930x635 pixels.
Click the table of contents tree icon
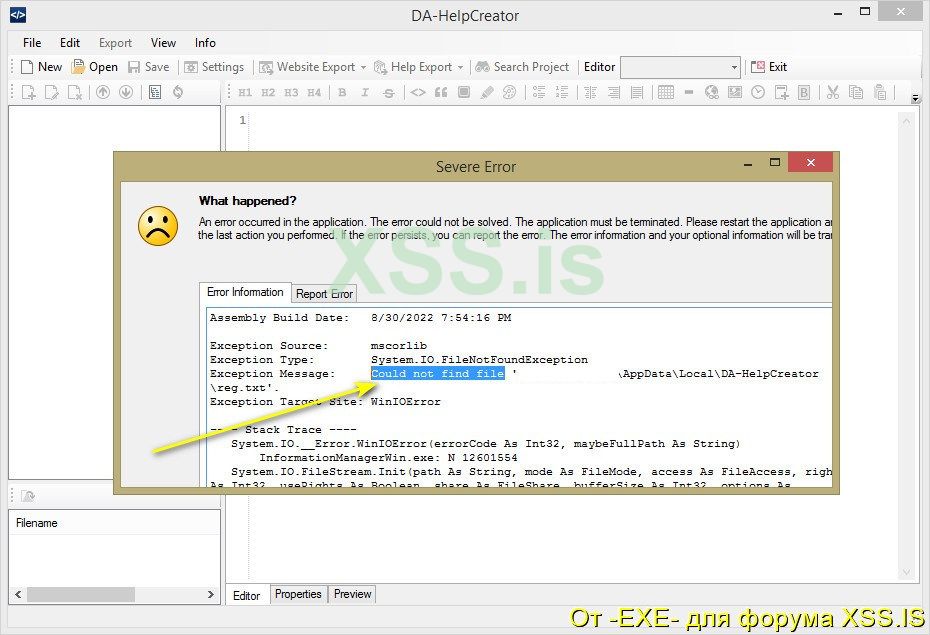155,92
